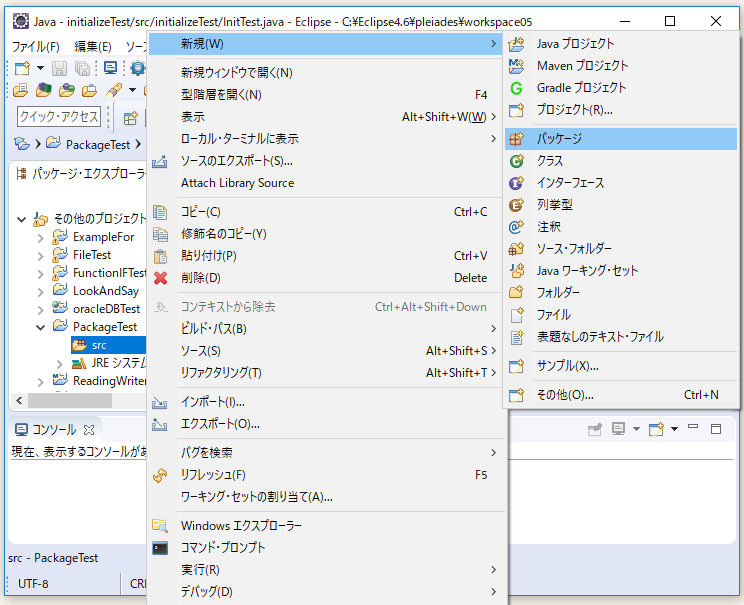744x605 pixels.
Task: Select Maven プロジェクト entry
Action: (621, 65)
